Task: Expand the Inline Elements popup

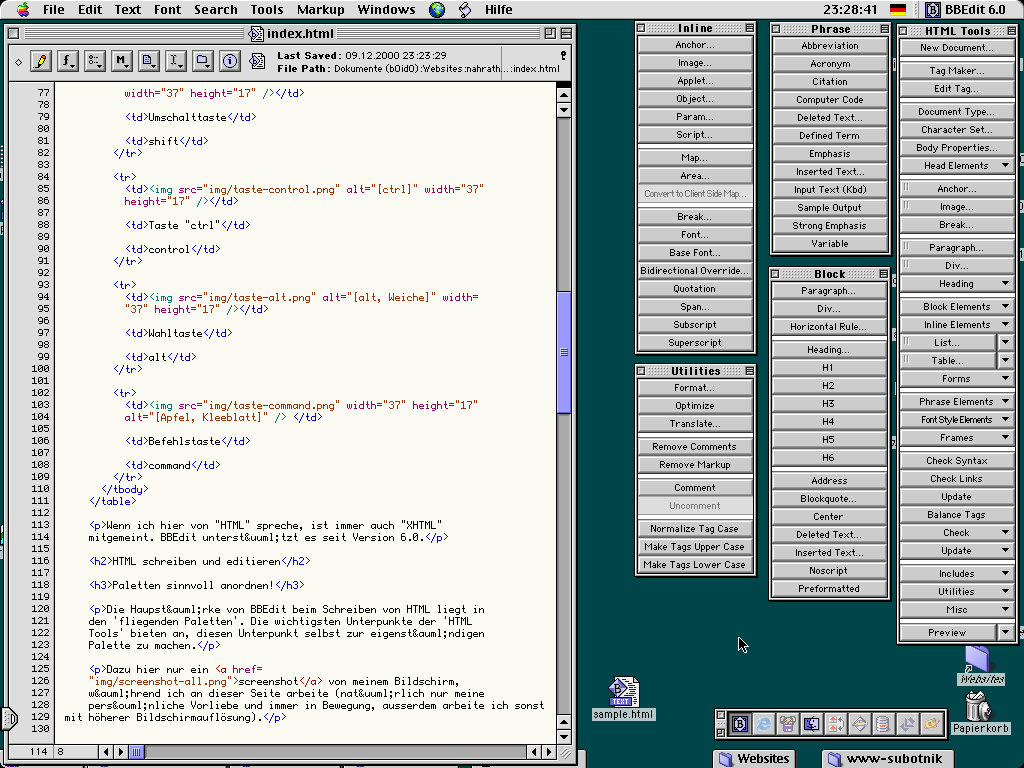Action: click(957, 325)
